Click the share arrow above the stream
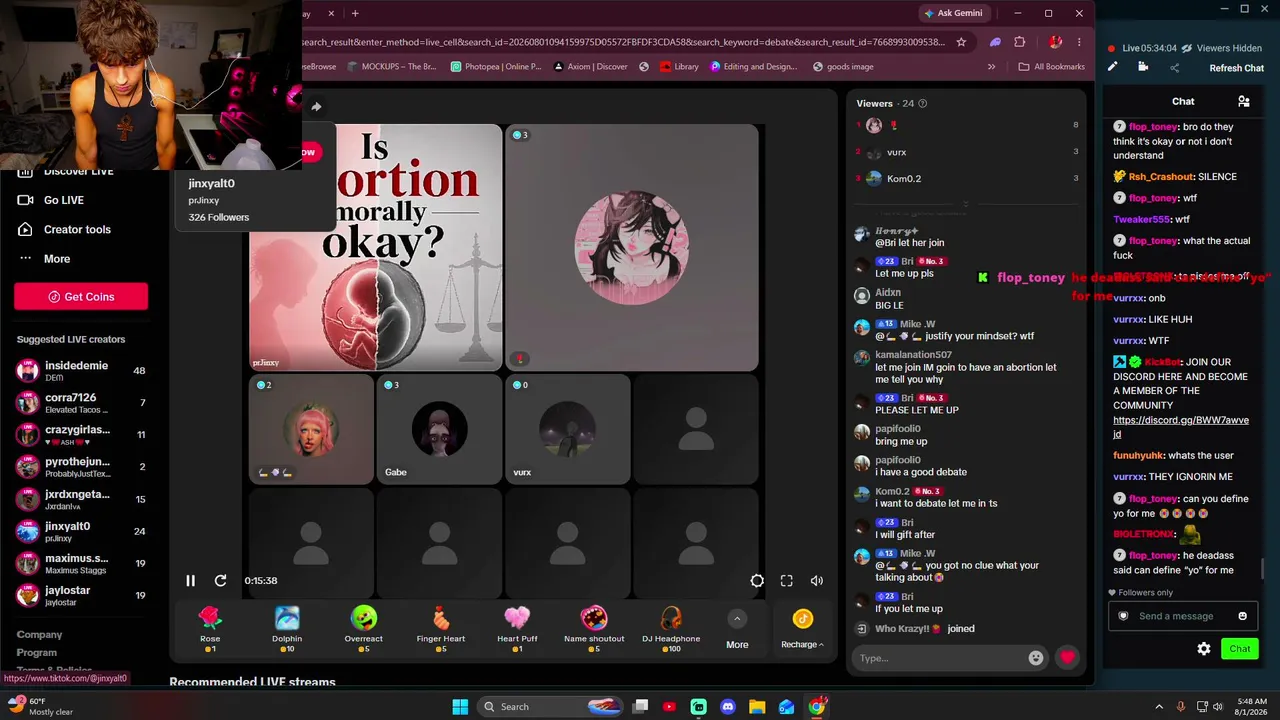 pyautogui.click(x=316, y=107)
